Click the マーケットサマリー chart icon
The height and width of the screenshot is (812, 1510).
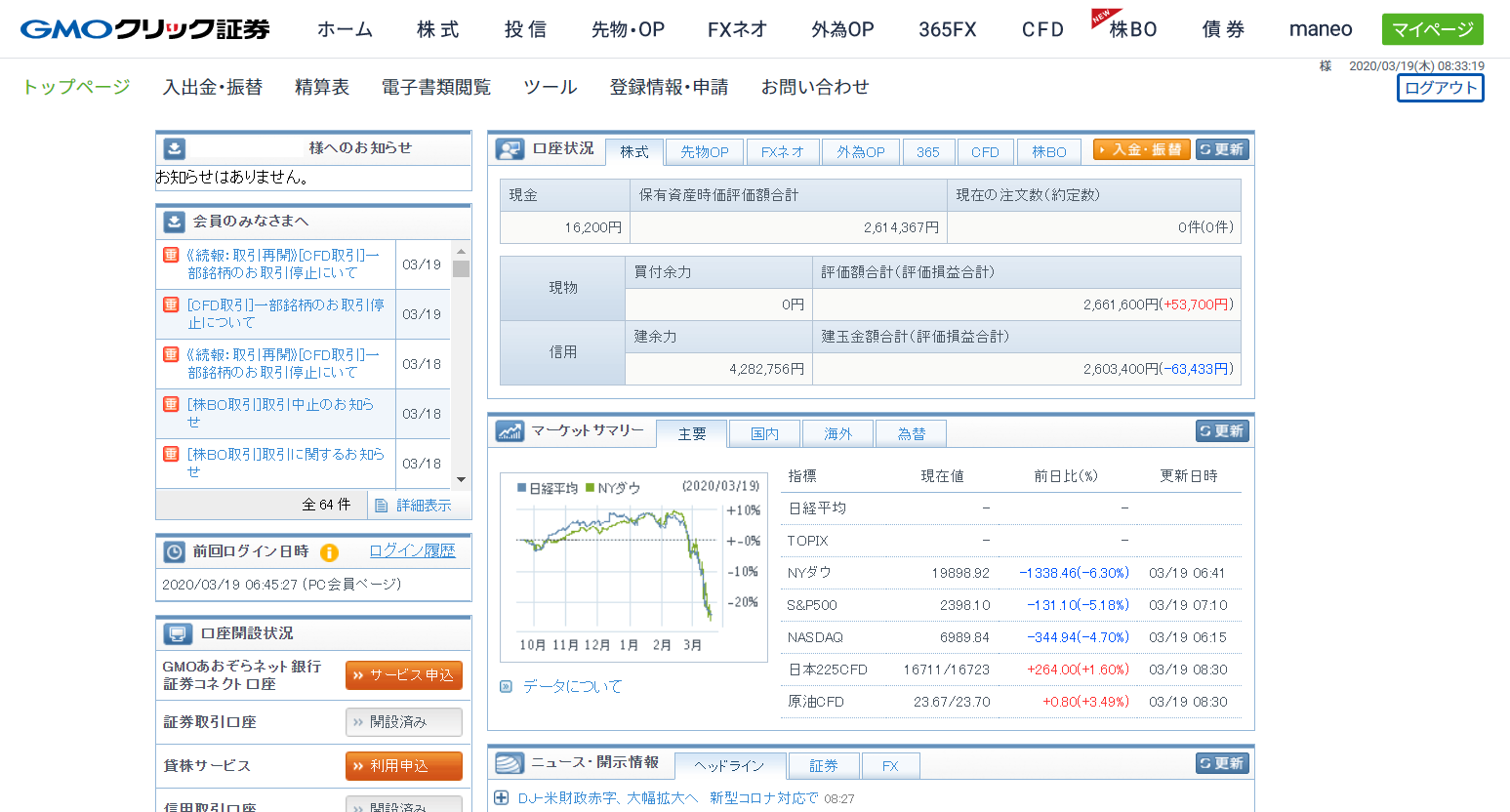pyautogui.click(x=510, y=430)
